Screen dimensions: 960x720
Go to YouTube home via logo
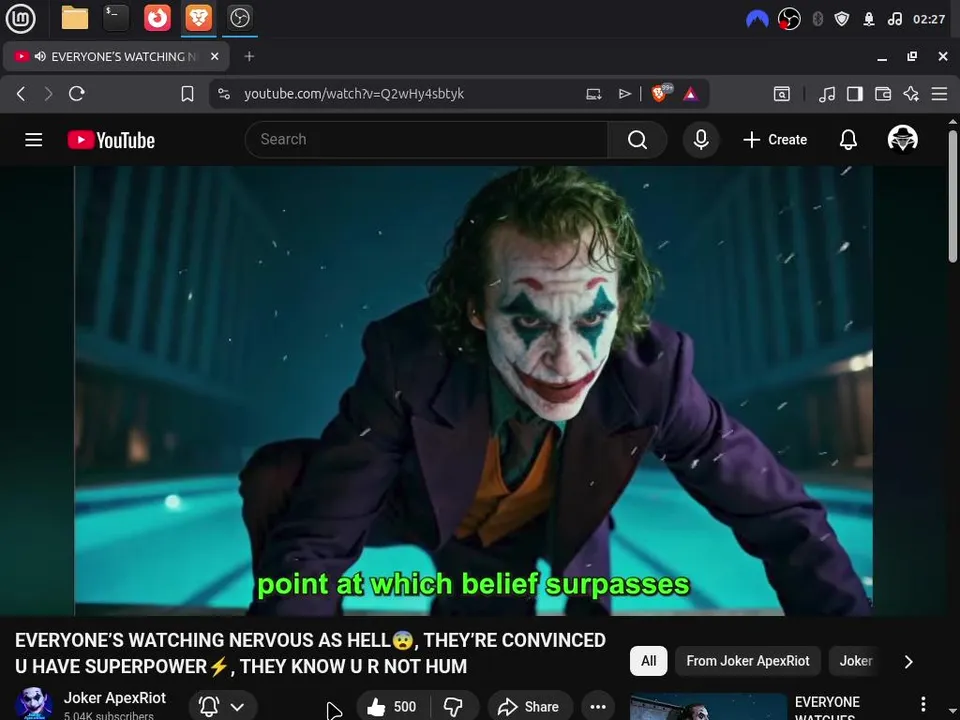point(111,140)
